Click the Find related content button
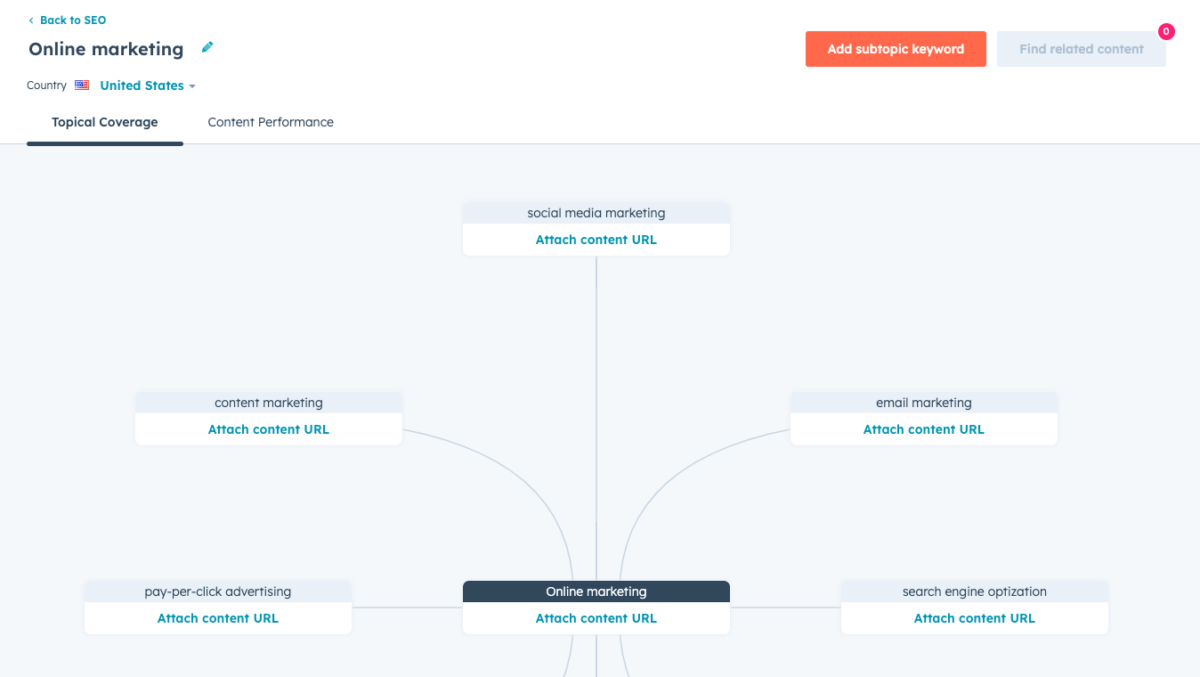 [1081, 48]
